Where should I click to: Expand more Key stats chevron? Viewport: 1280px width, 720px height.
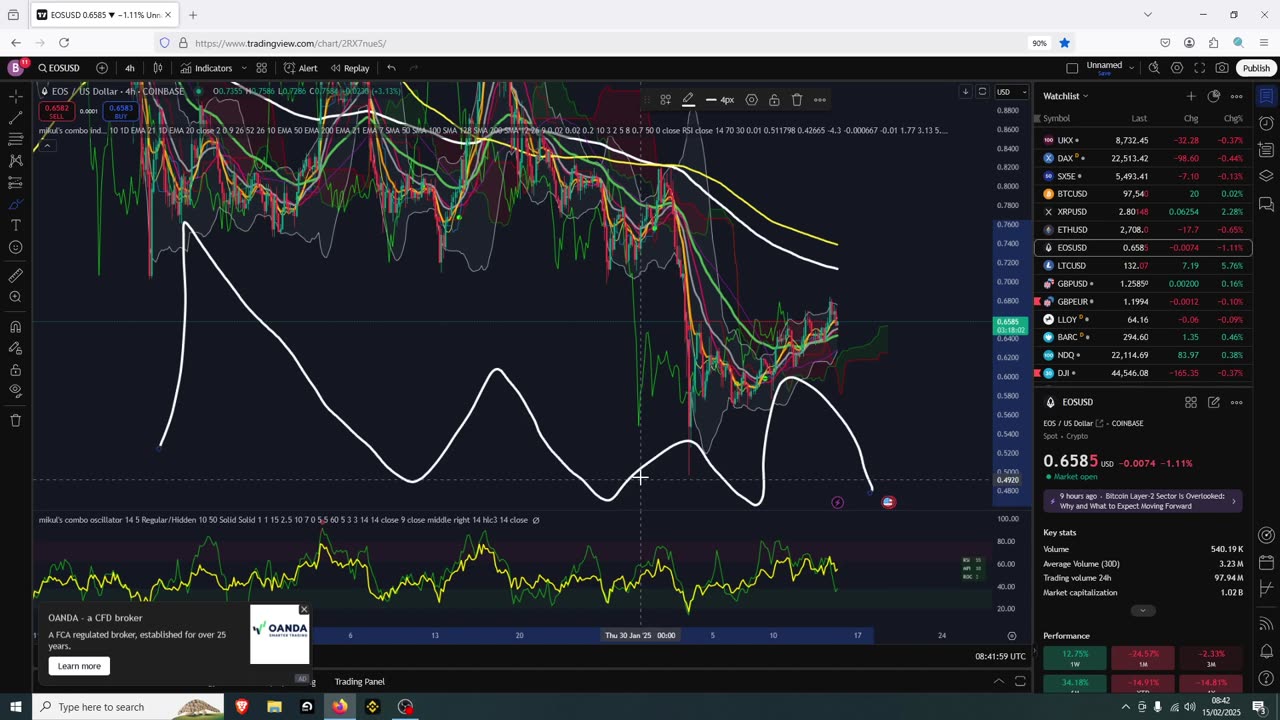(1143, 610)
